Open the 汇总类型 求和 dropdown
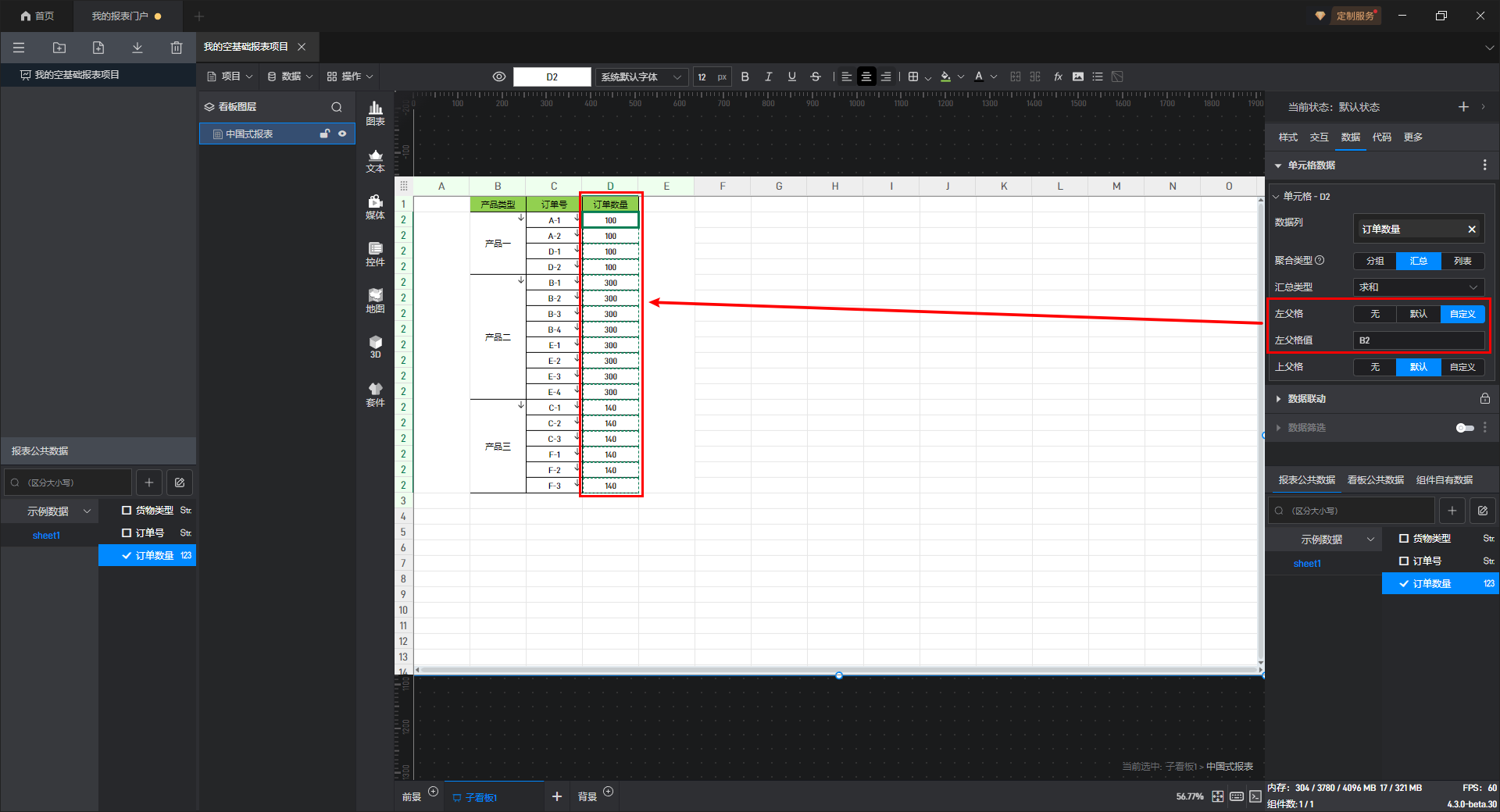This screenshot has height=812, width=1500. point(1418,287)
